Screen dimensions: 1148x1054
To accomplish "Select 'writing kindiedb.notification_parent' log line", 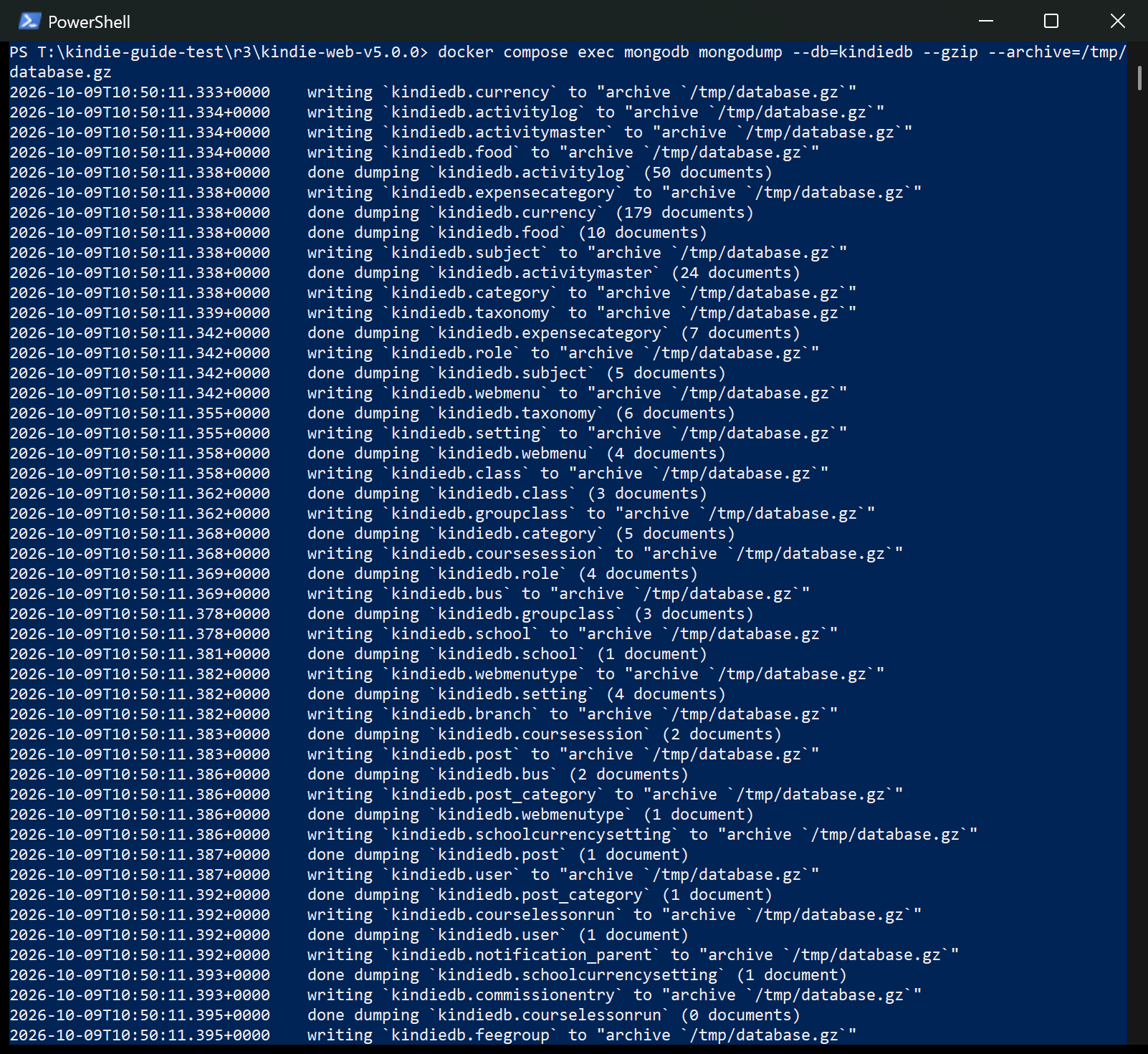I will pyautogui.click(x=484, y=955).
